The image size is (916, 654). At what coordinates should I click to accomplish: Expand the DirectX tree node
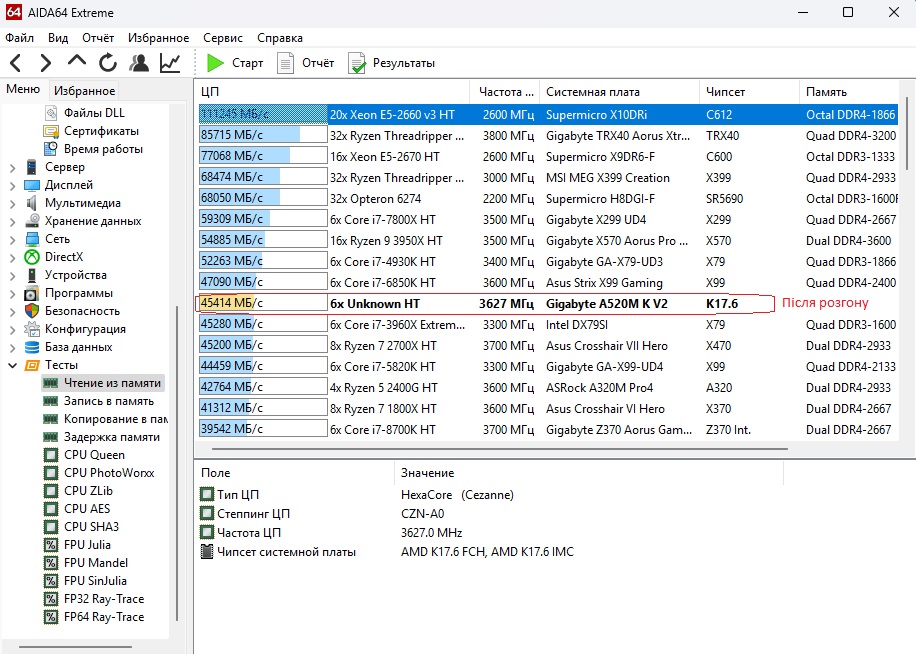pos(12,258)
